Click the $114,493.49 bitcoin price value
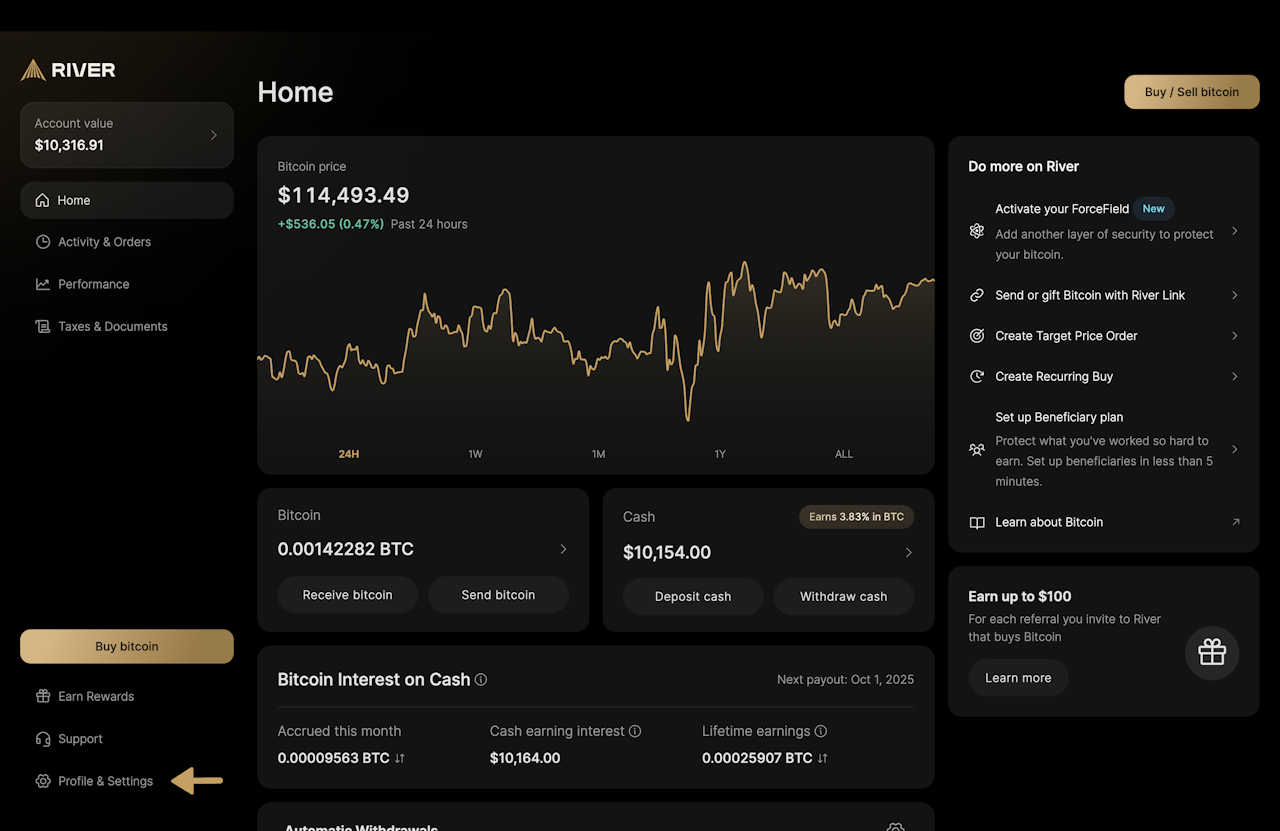Image resolution: width=1280 pixels, height=831 pixels. [343, 195]
